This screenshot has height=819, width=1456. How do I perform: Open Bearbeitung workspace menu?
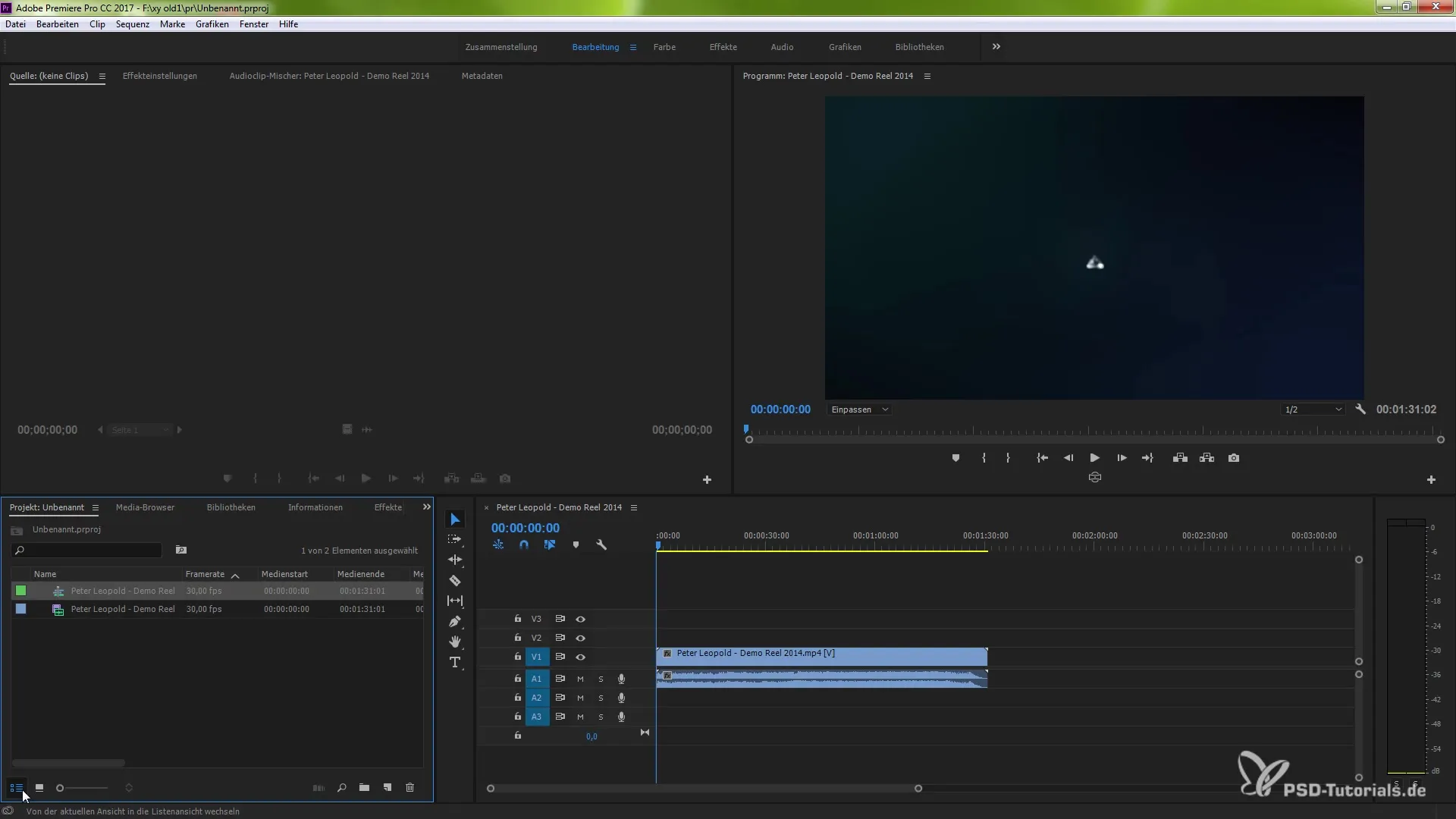[632, 47]
